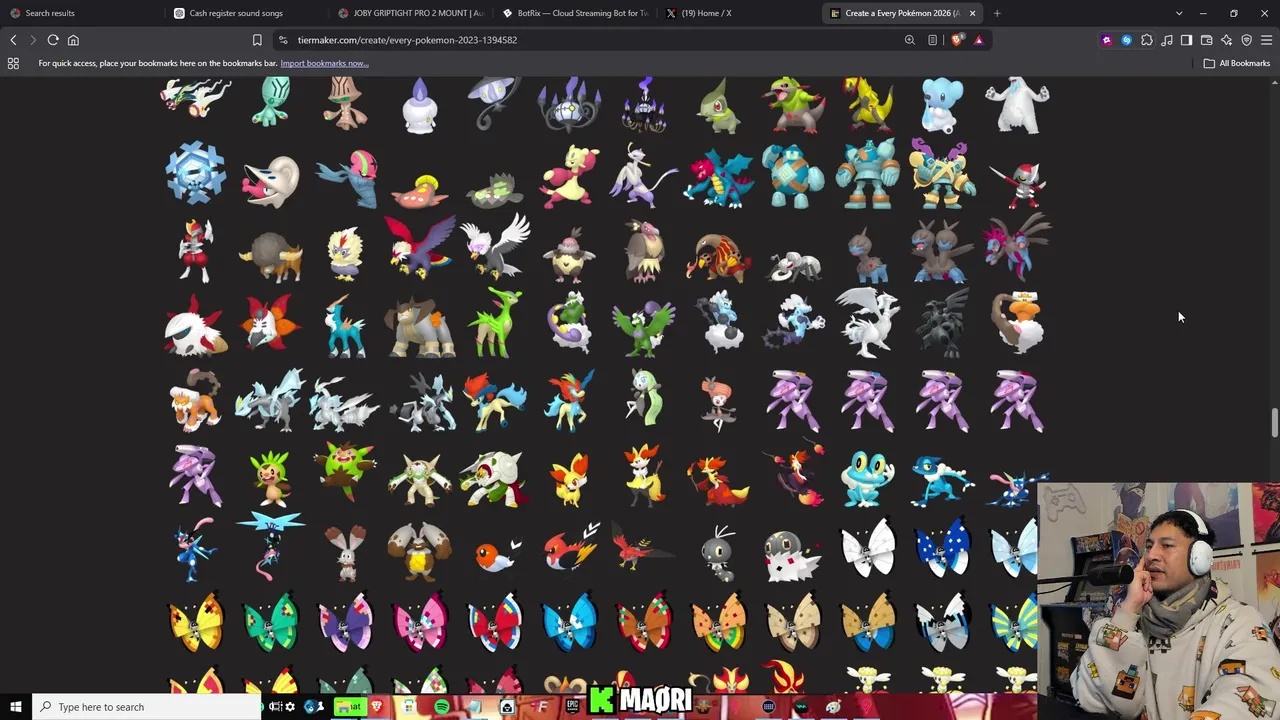Select the Hydreigon image
The image size is (1280, 720).
point(1017,246)
